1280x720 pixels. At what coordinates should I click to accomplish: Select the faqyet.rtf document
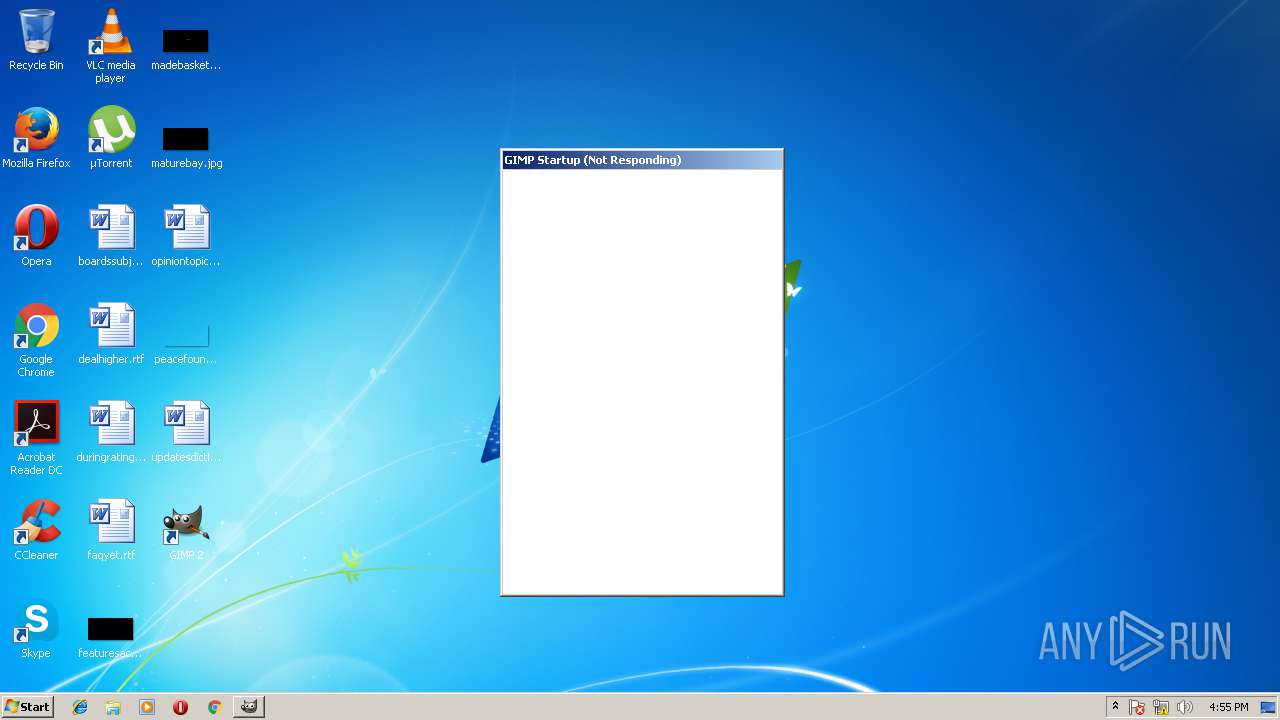(x=110, y=530)
